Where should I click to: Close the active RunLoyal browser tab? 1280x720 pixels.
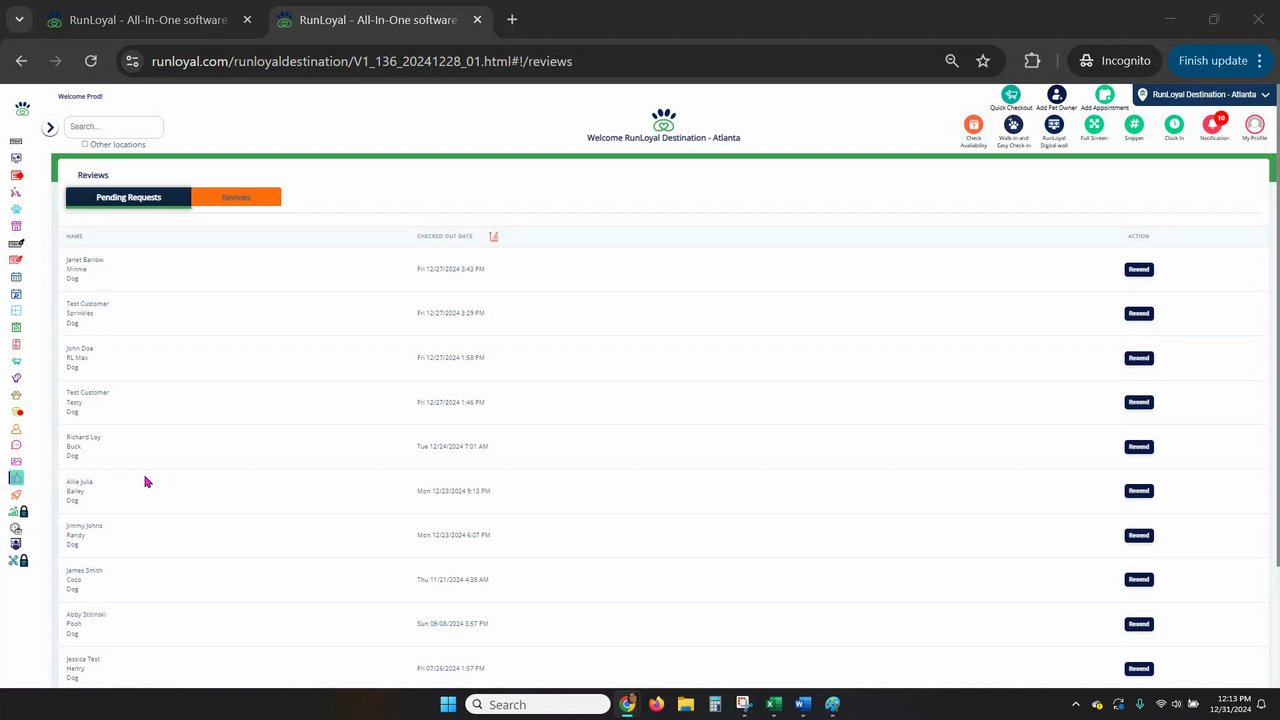click(477, 20)
